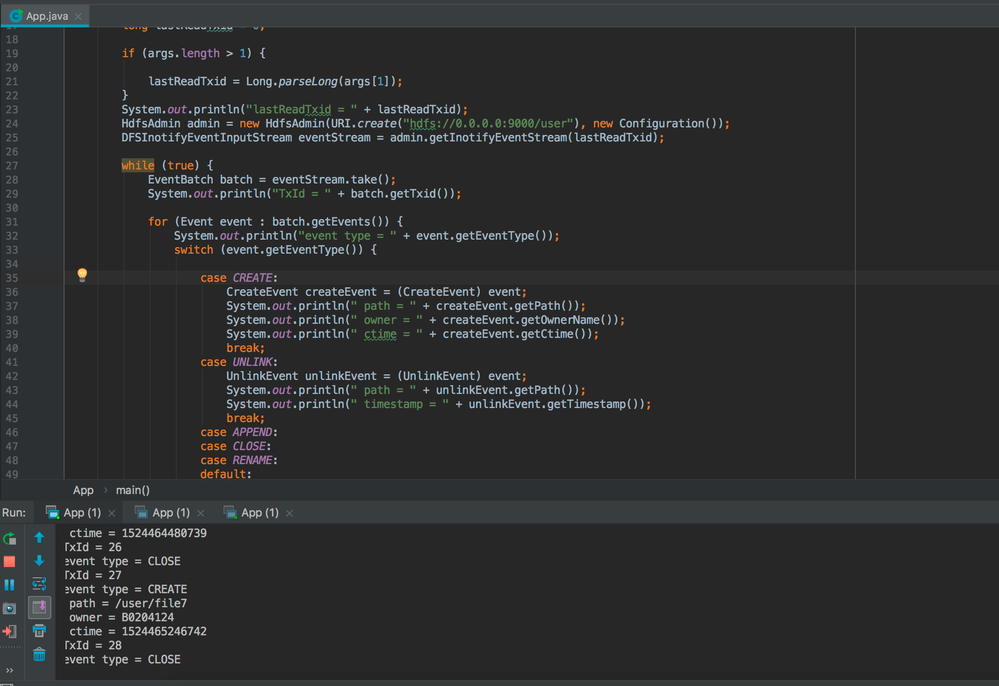The image size is (999, 686).
Task: Toggle scroll to end of console output
Action: tap(40, 607)
